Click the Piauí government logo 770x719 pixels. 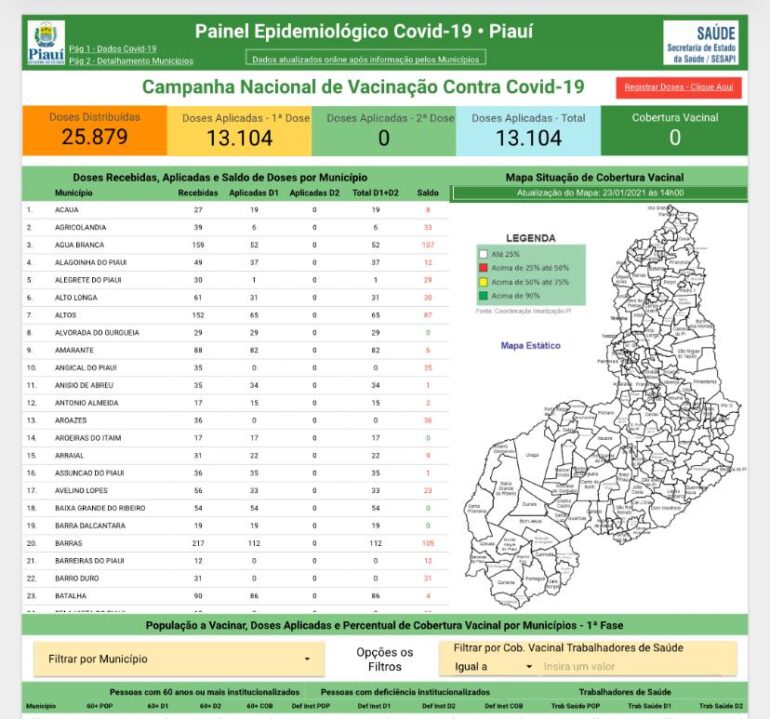[45, 44]
